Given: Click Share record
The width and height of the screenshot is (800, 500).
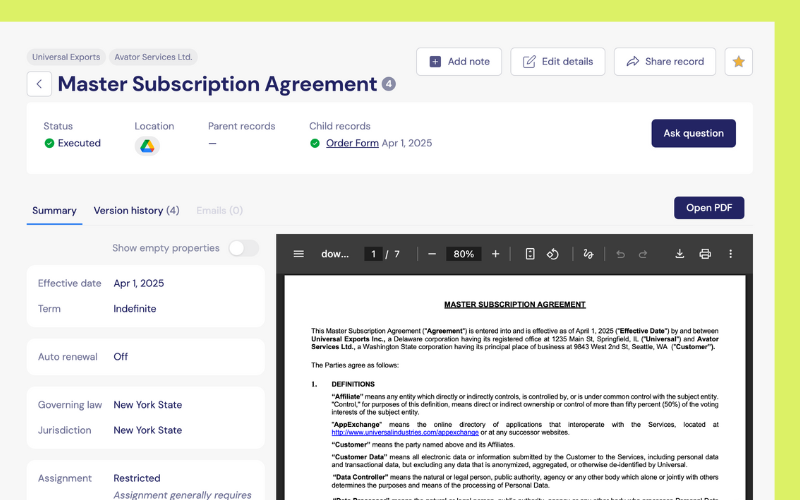Looking at the screenshot, I should pyautogui.click(x=665, y=62).
